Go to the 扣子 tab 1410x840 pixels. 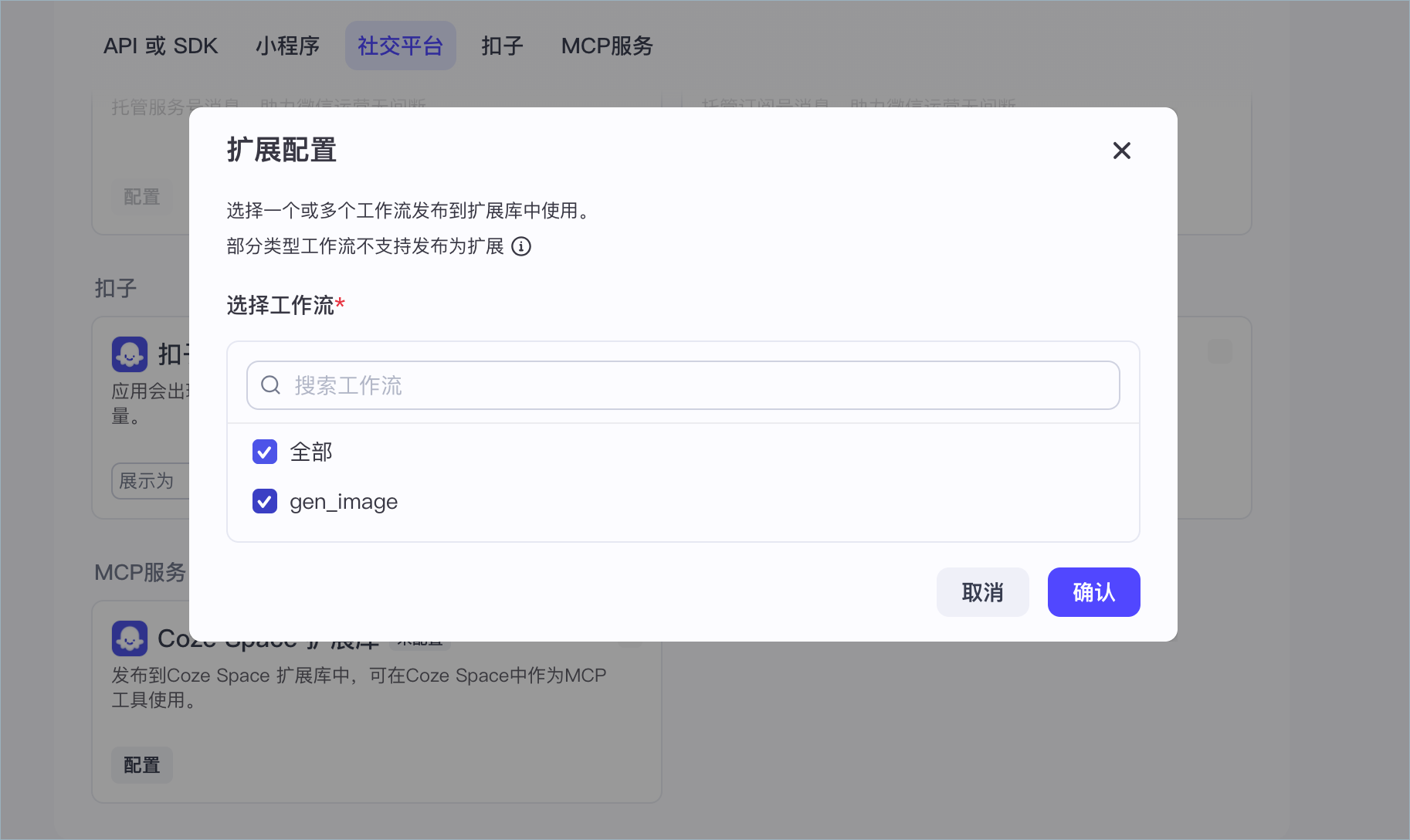tap(502, 46)
